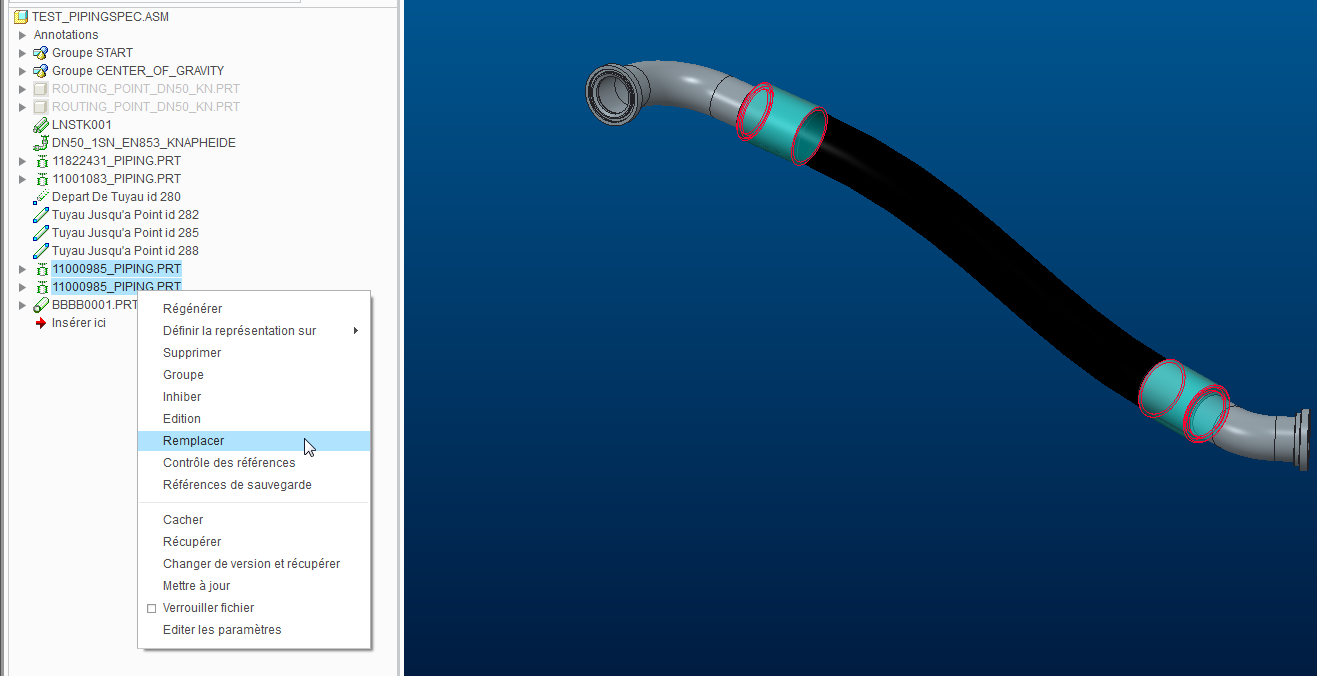Select Tuyau Jusqu'a Point id 285 row
Screen dimensions: 1317x676
click(x=125, y=233)
